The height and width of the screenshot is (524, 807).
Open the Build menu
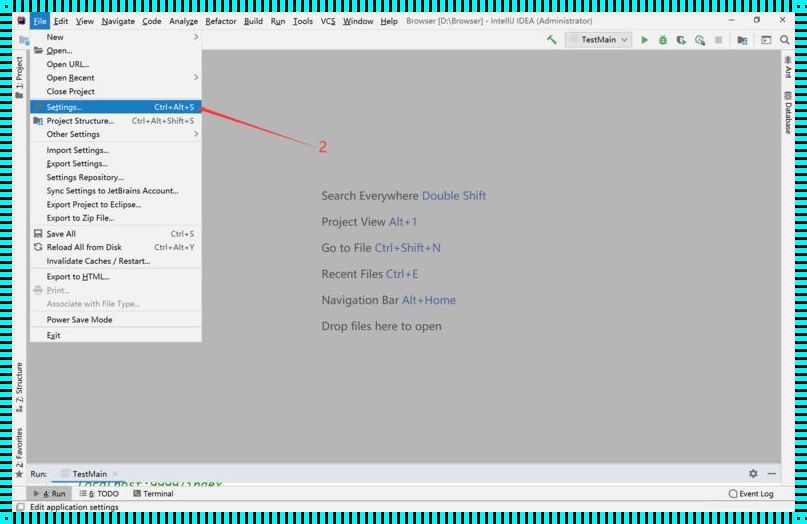[253, 21]
